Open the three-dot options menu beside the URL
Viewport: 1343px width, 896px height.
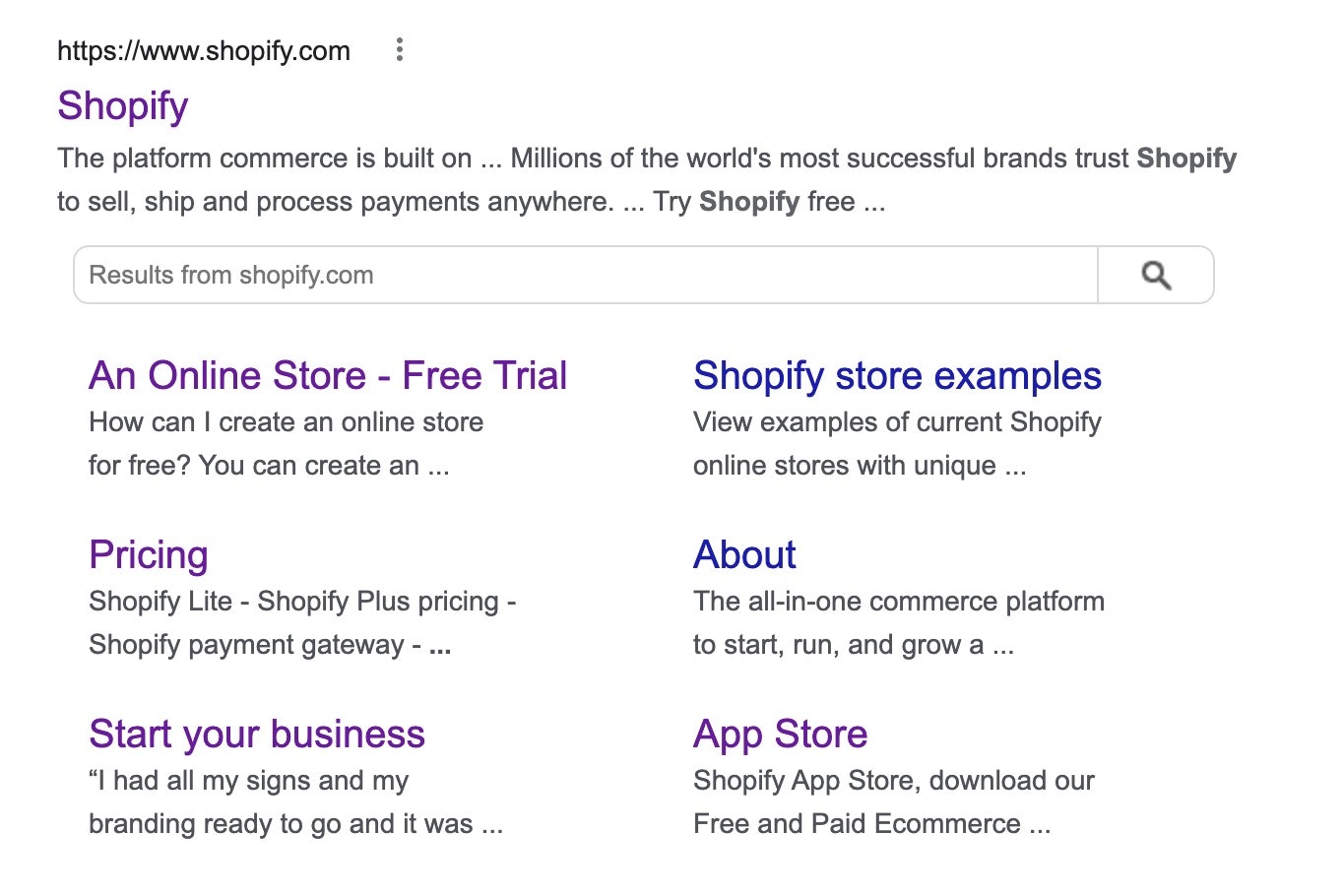[x=399, y=50]
